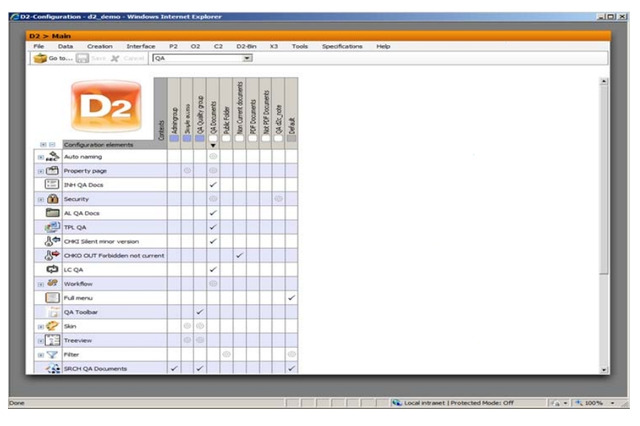Select the Property page row icon

coord(52,171)
